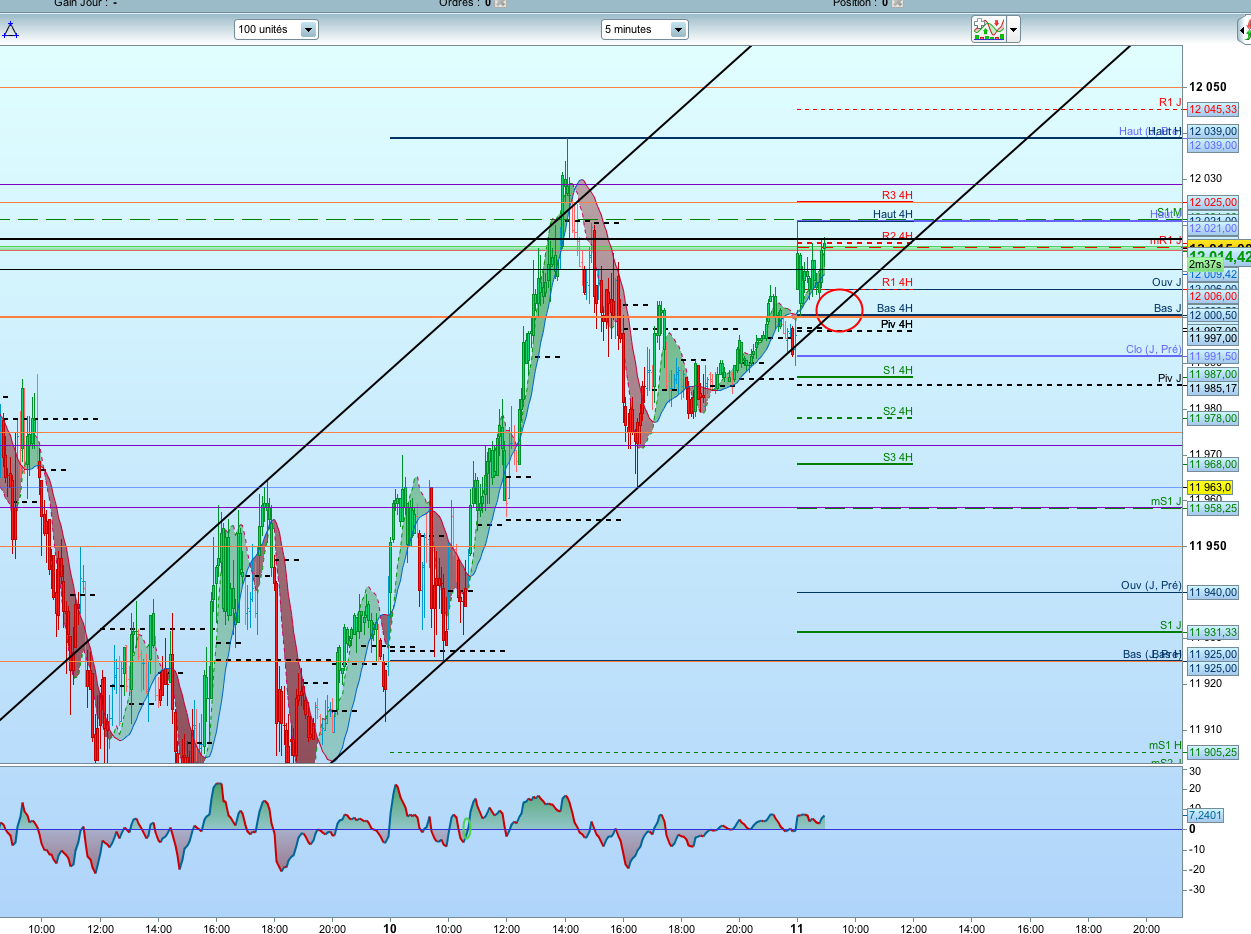Click the 11 931,33 S1 J price tag
This screenshot has width=1251, height=934.
[1212, 632]
